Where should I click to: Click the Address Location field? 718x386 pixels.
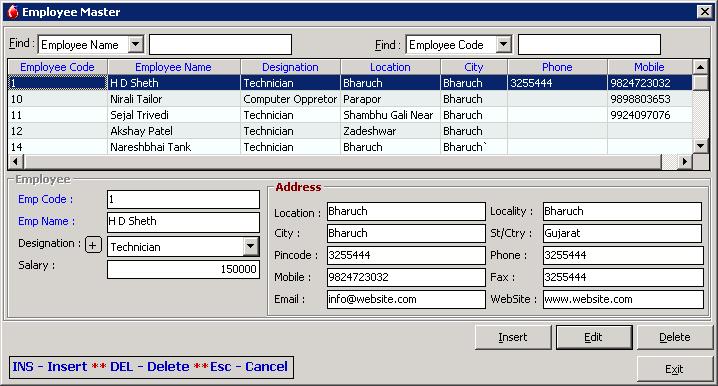coord(406,211)
